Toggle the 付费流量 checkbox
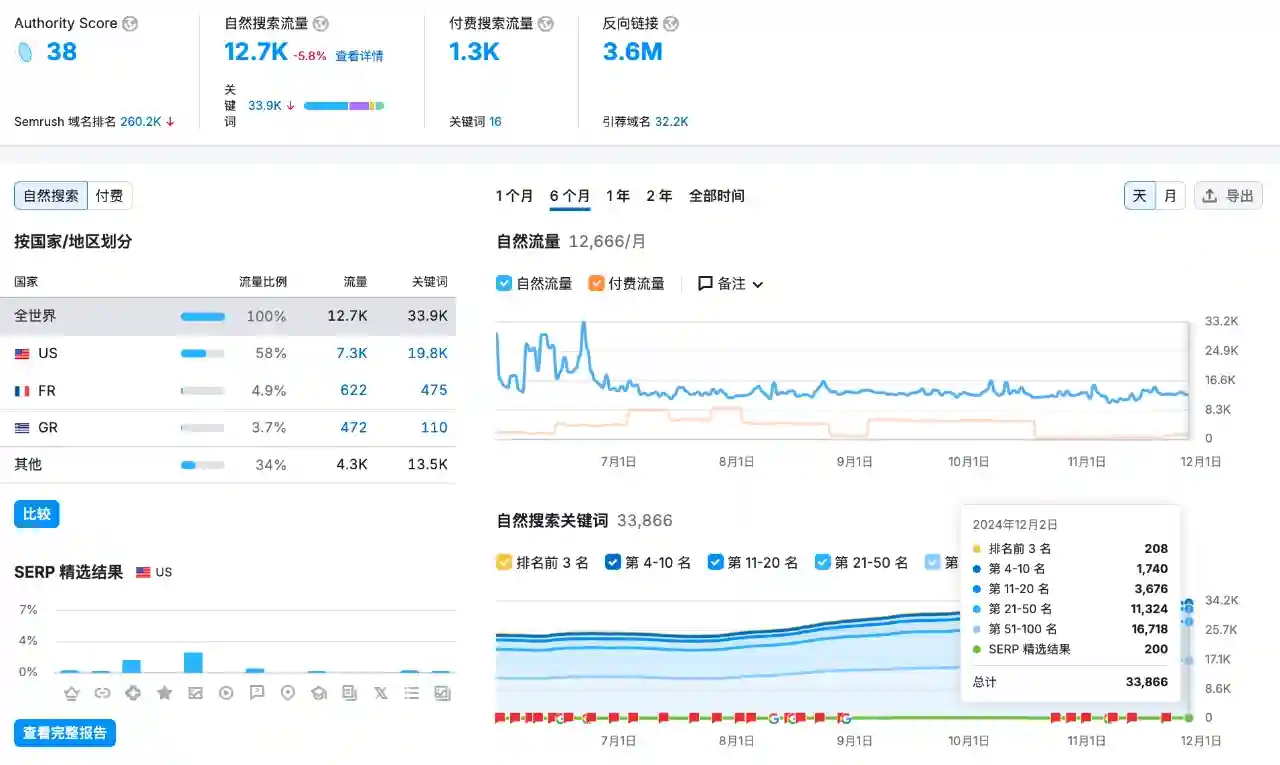 [597, 283]
